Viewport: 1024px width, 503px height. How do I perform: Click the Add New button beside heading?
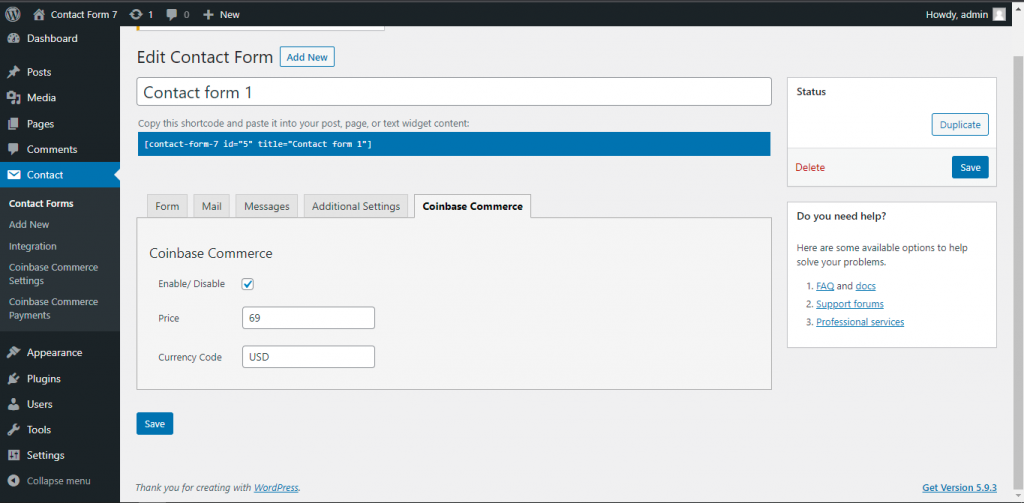[307, 57]
